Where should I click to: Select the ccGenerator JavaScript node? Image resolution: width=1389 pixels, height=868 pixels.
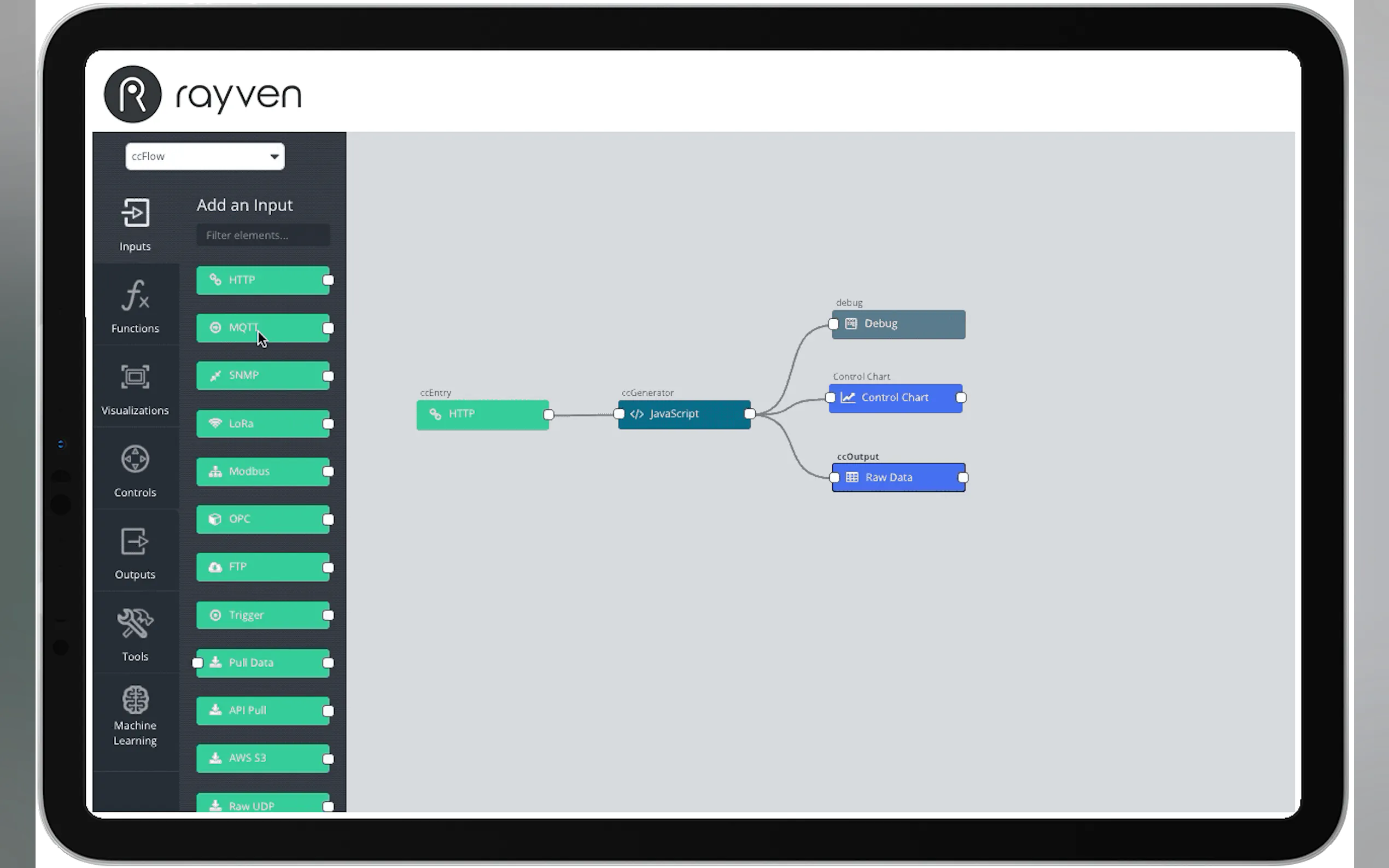tap(684, 414)
